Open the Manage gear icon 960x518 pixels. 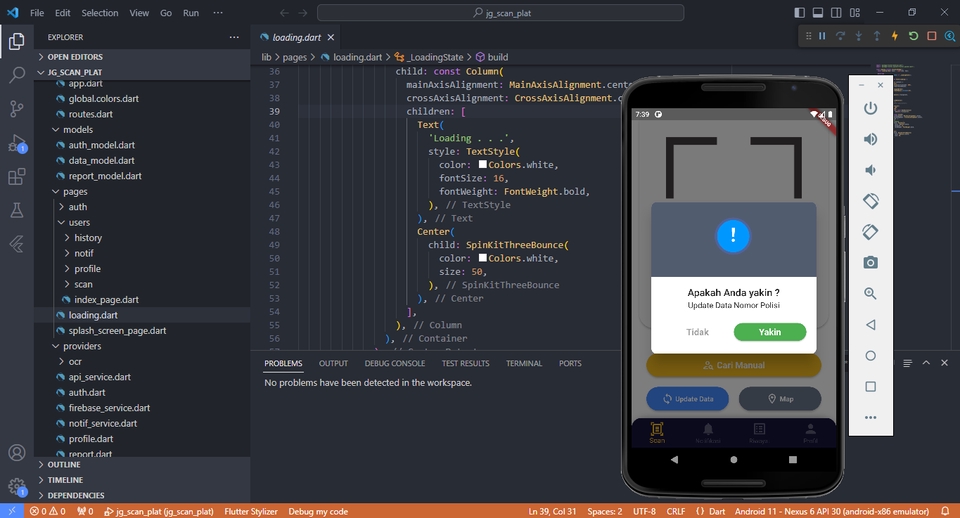(17, 487)
